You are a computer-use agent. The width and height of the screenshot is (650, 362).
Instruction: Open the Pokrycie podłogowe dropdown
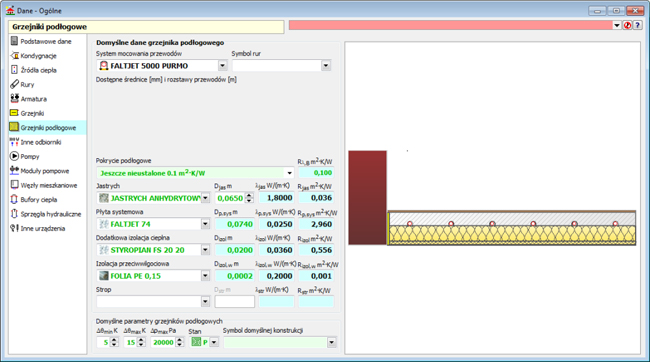(x=289, y=173)
